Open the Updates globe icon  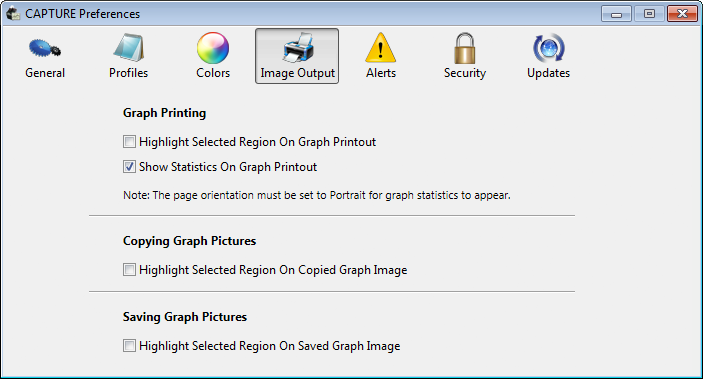[548, 48]
